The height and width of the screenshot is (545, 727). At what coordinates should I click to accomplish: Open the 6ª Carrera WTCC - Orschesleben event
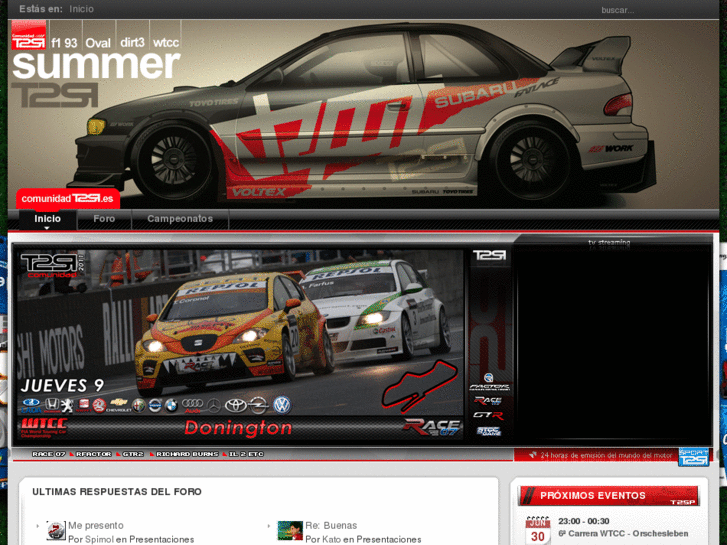pos(623,533)
